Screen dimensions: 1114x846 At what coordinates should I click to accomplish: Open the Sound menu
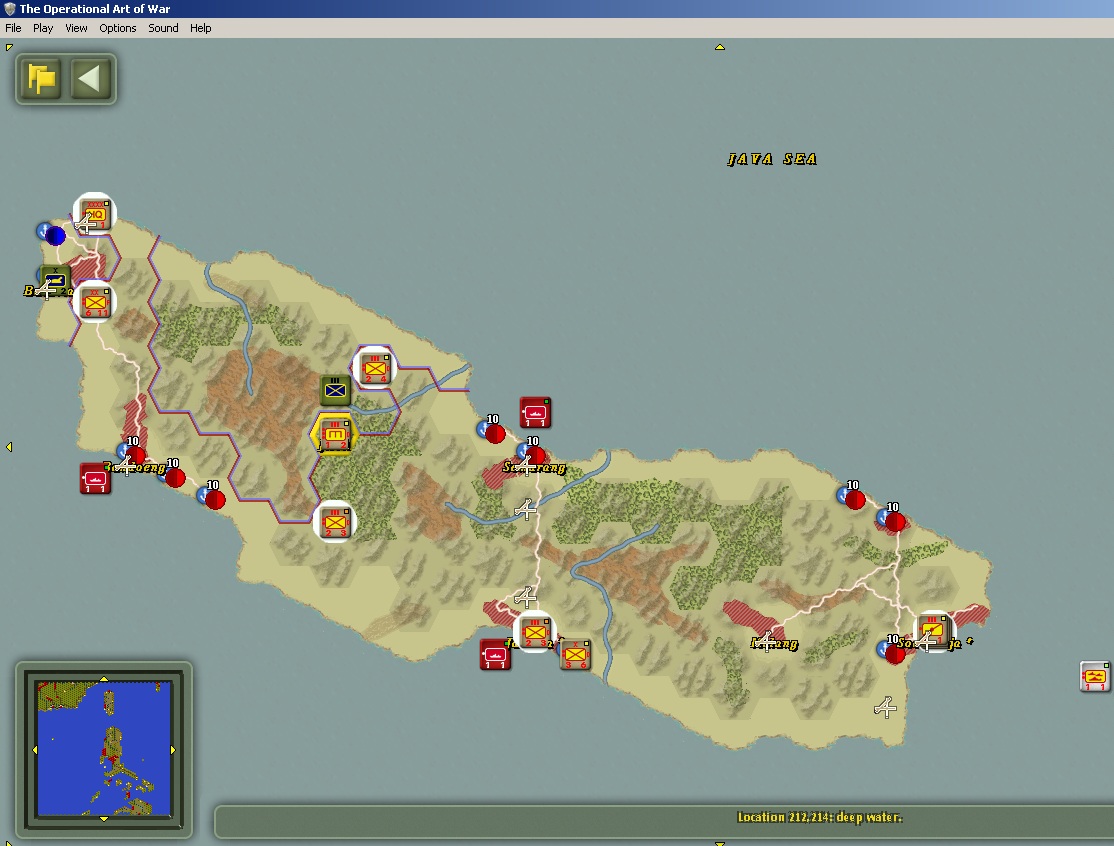(163, 28)
